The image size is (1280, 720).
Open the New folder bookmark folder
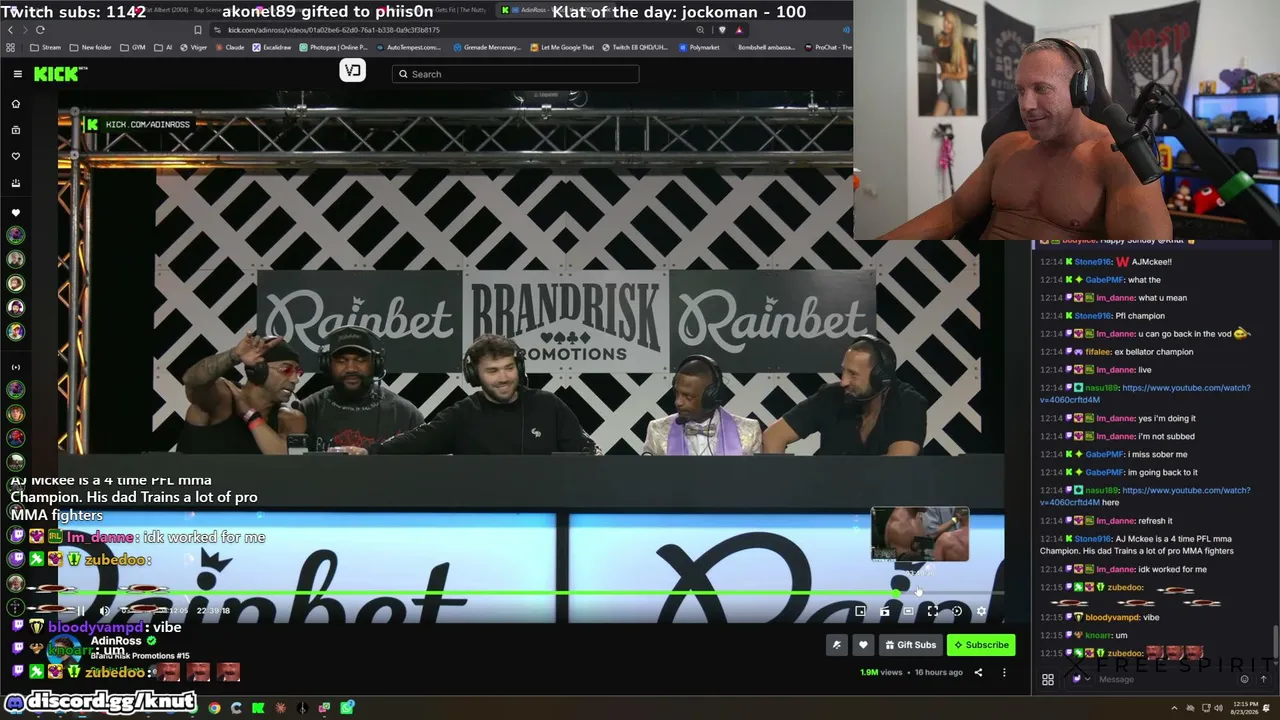[x=90, y=47]
